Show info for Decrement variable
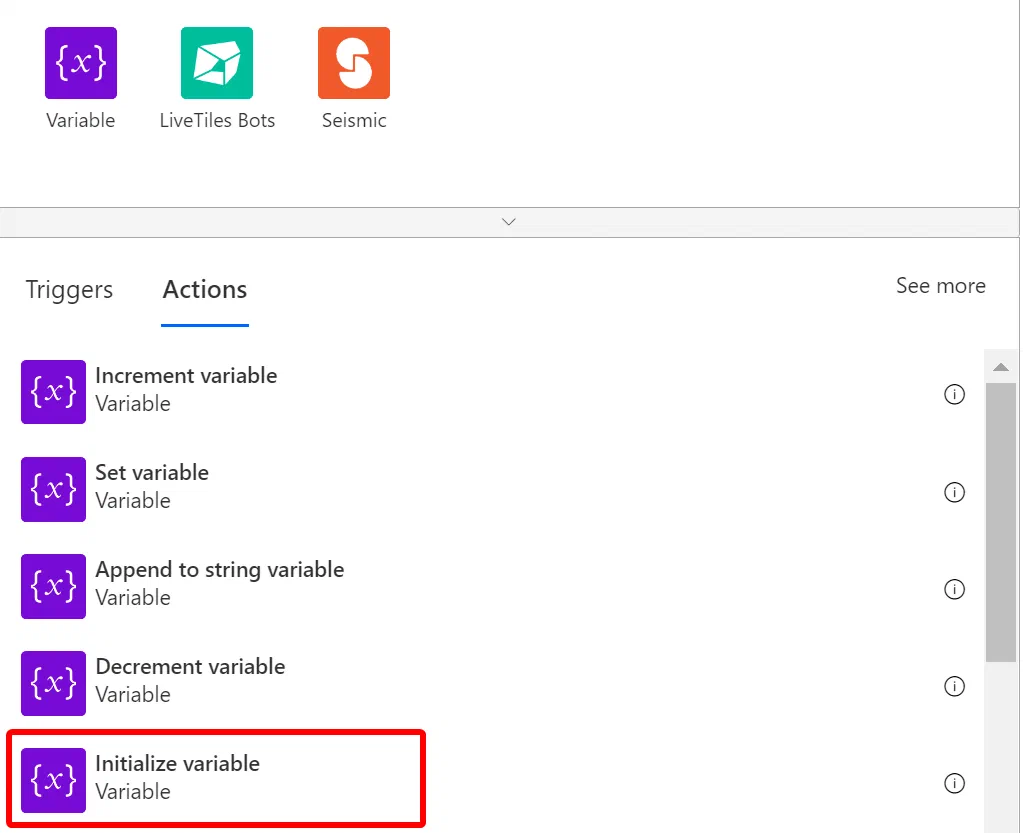This screenshot has height=833, width=1023. point(954,686)
